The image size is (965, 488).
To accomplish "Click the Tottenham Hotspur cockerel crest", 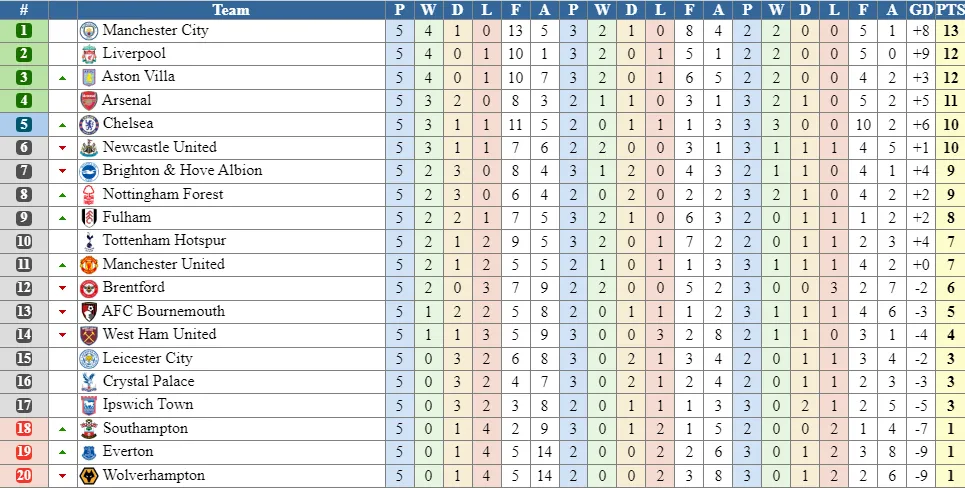I will coord(89,241).
